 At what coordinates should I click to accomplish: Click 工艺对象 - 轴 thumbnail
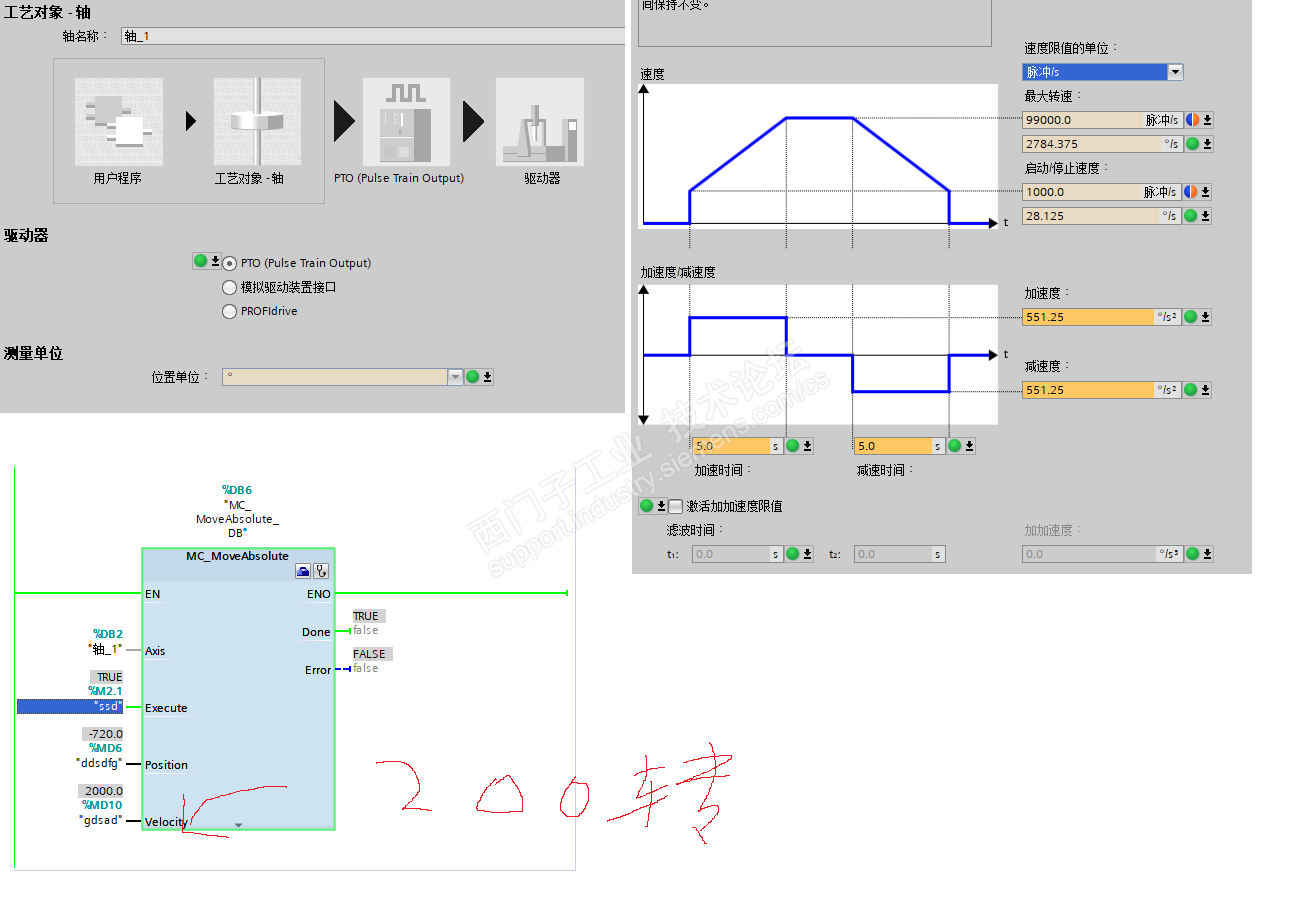coord(257,122)
